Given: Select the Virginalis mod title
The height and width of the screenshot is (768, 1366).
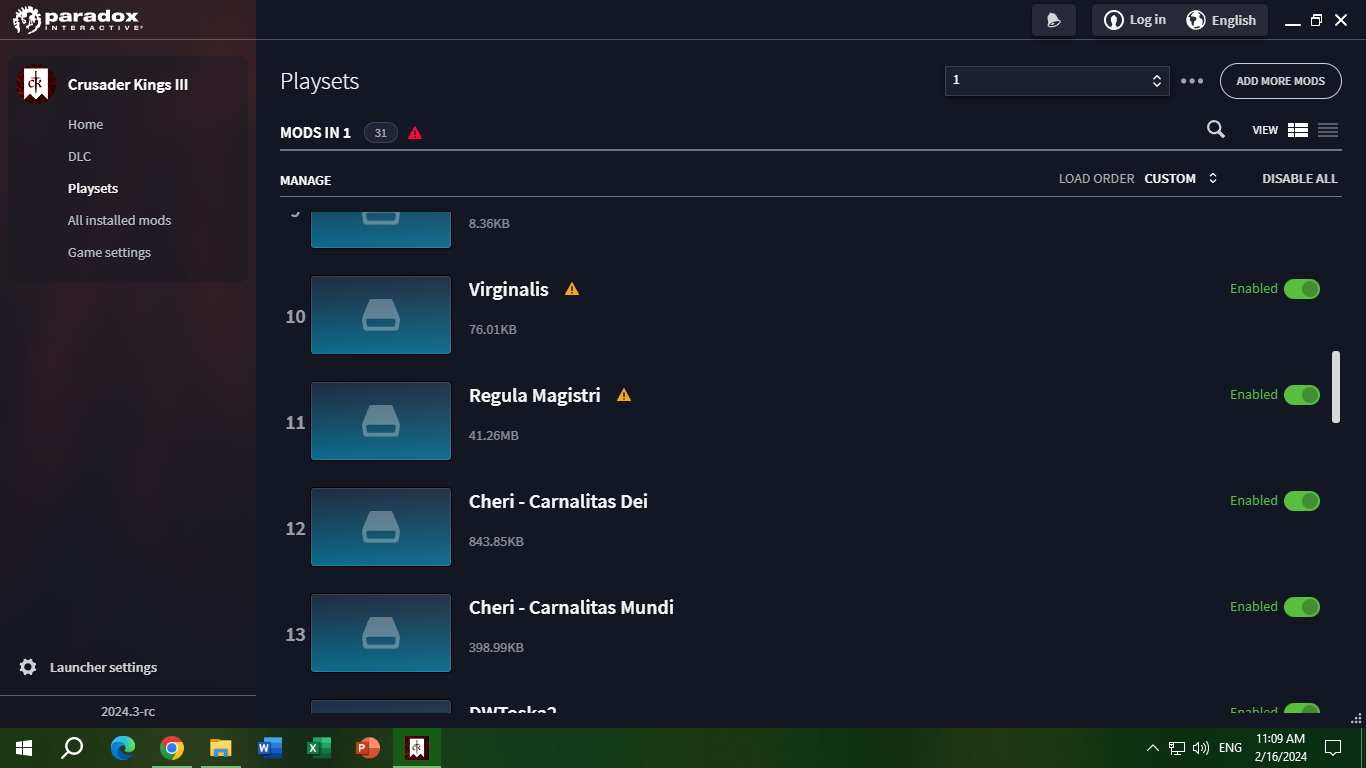Looking at the screenshot, I should coord(509,289).
